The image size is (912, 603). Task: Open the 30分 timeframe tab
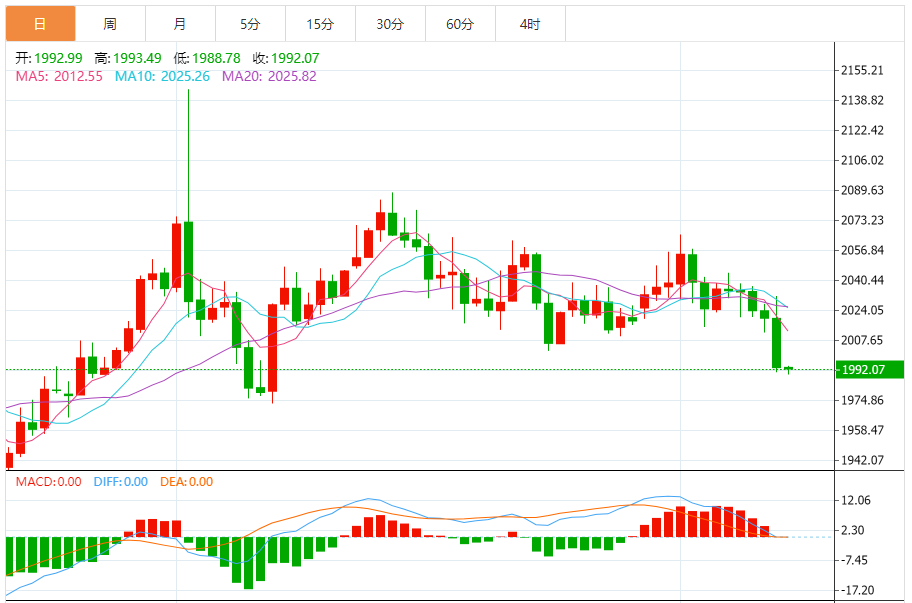tap(390, 24)
